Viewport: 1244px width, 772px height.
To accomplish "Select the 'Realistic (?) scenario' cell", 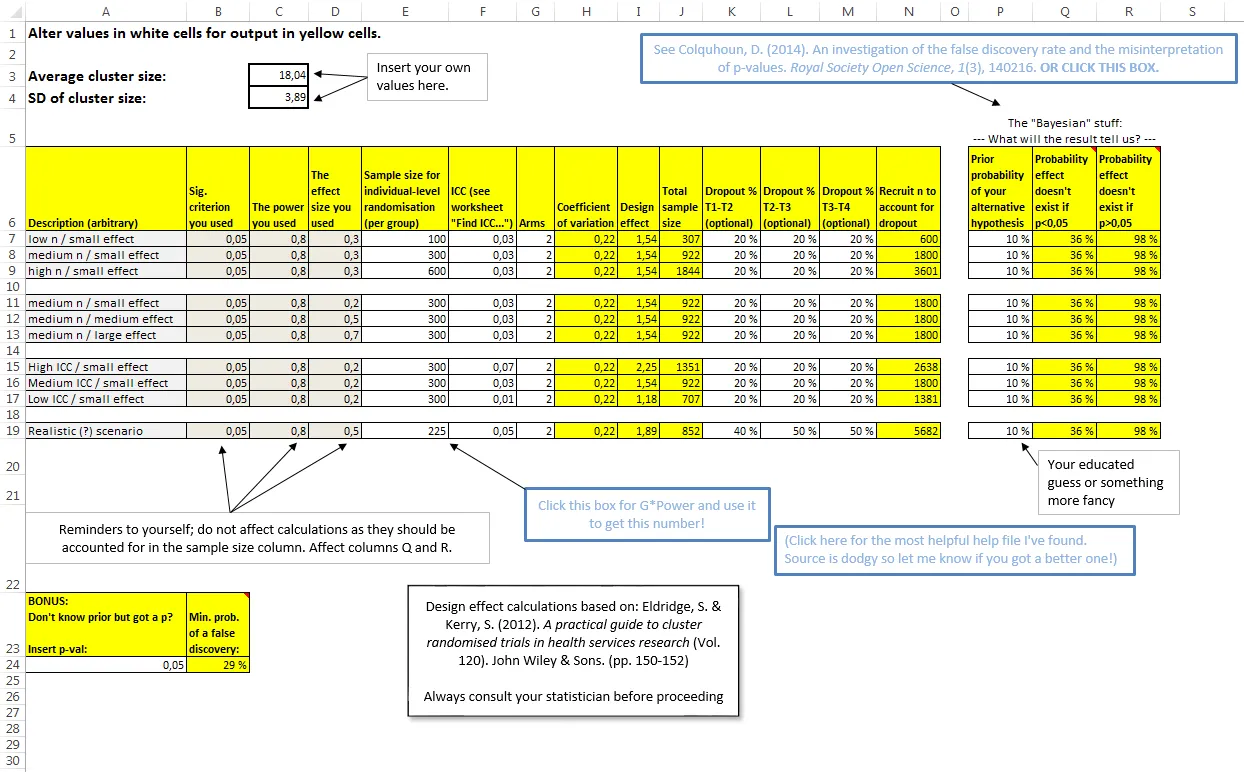I will (106, 431).
